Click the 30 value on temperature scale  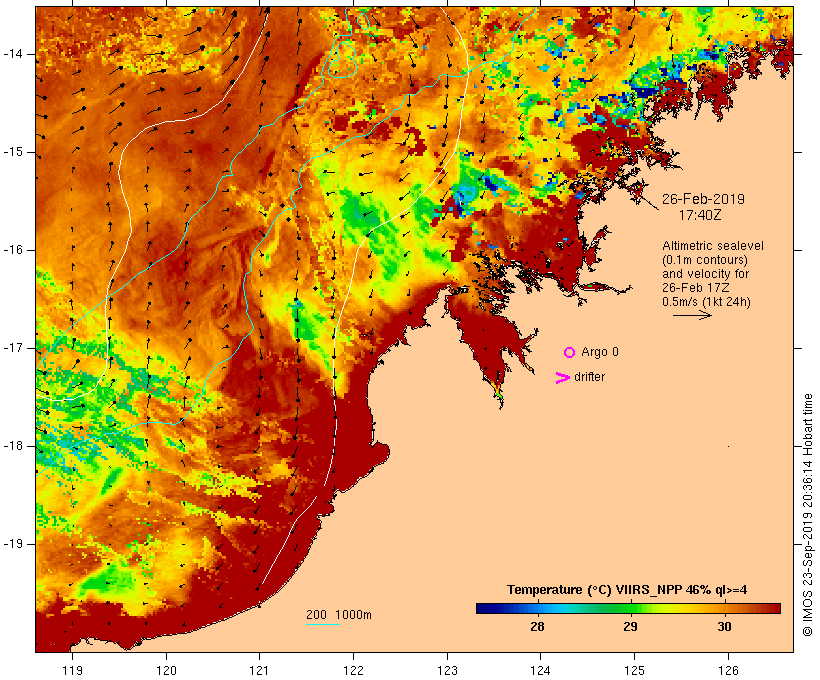coord(724,626)
